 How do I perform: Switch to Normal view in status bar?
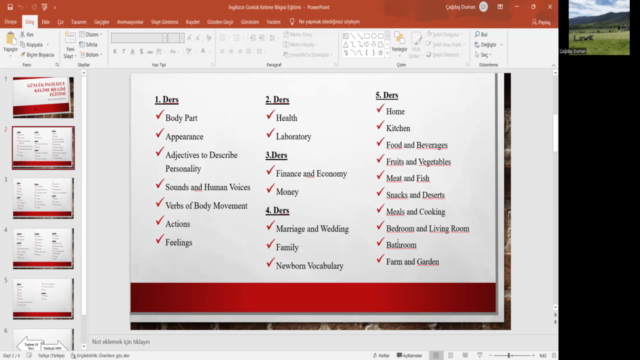coord(436,356)
